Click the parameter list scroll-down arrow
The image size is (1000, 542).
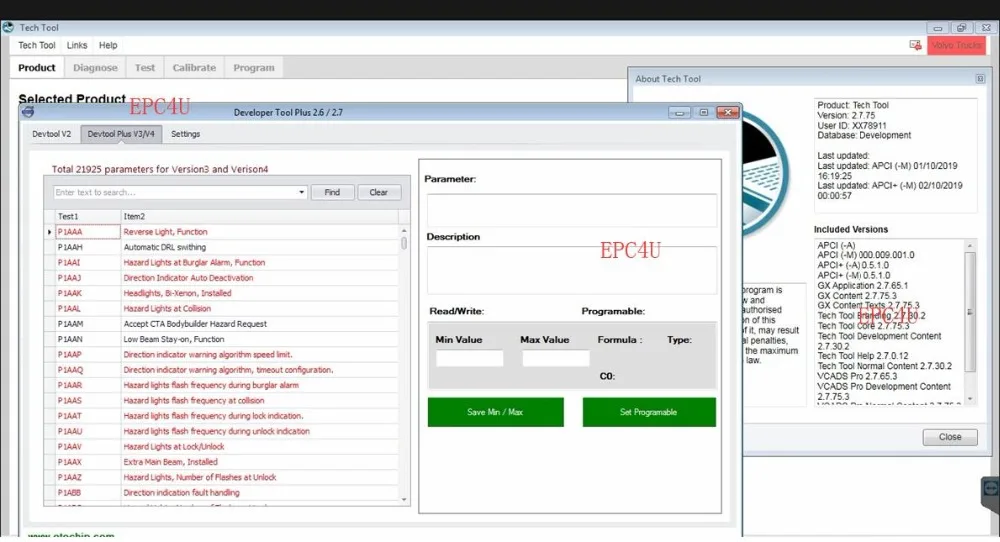(404, 500)
